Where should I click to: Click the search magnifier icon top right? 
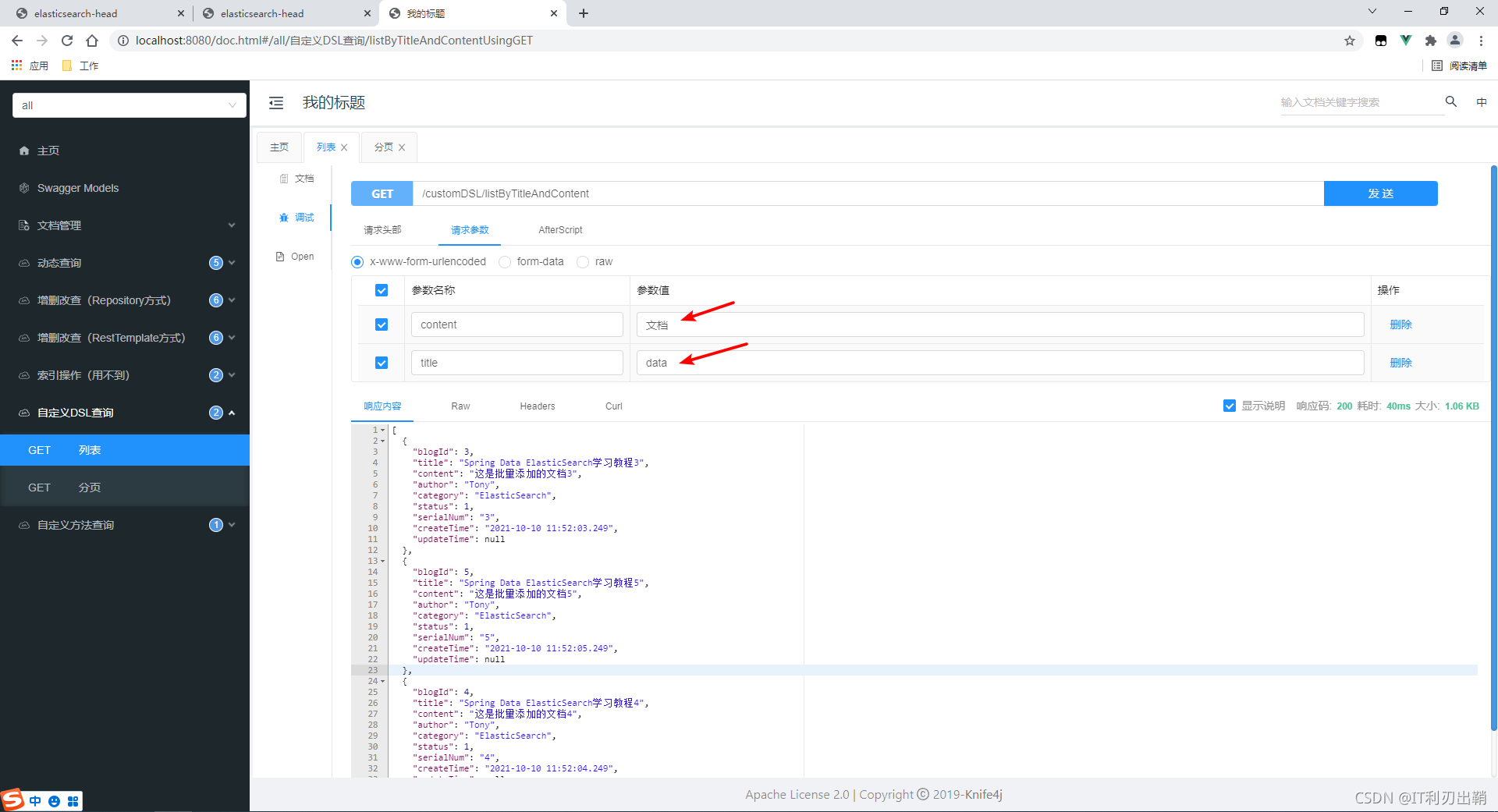[x=1450, y=101]
